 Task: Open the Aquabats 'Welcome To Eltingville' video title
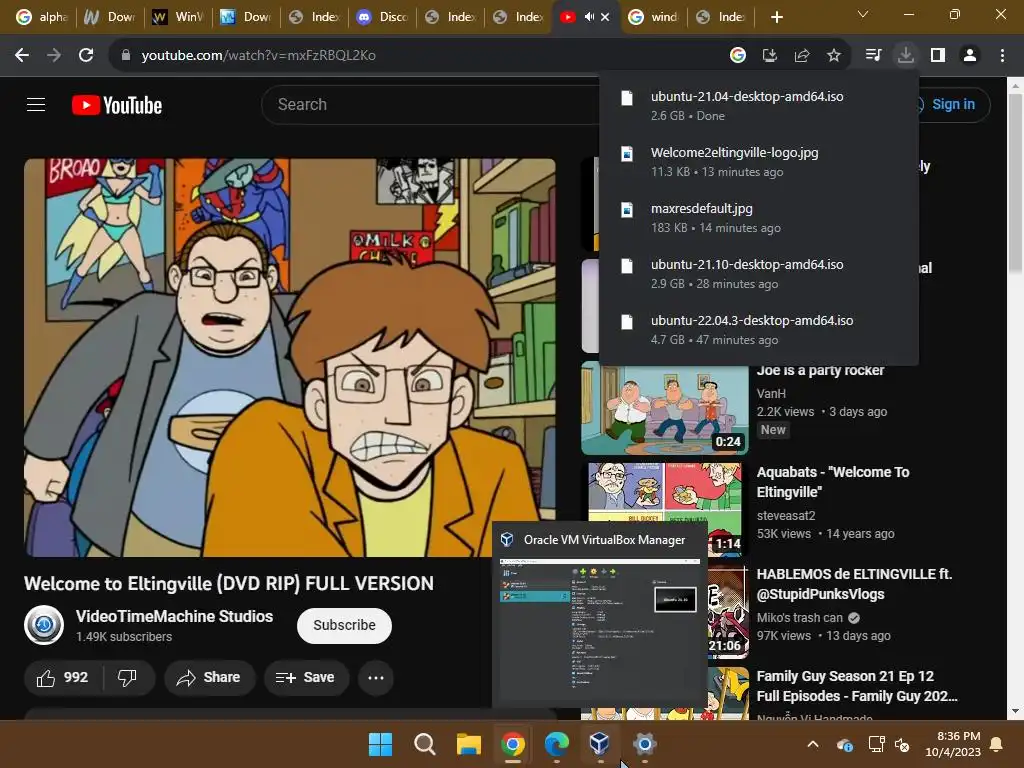click(x=833, y=482)
